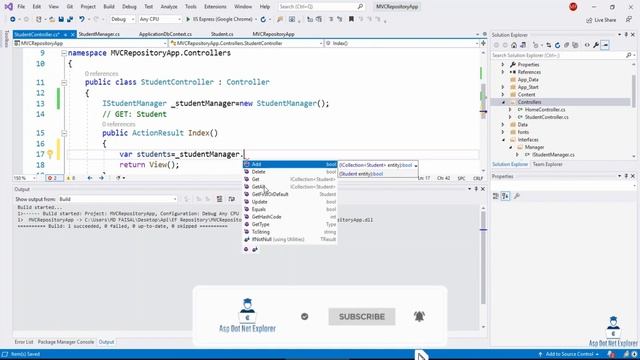Toggle Preview Selected Items in Solution Explorer
Viewport: 640px width, 360px height.
(605, 45)
